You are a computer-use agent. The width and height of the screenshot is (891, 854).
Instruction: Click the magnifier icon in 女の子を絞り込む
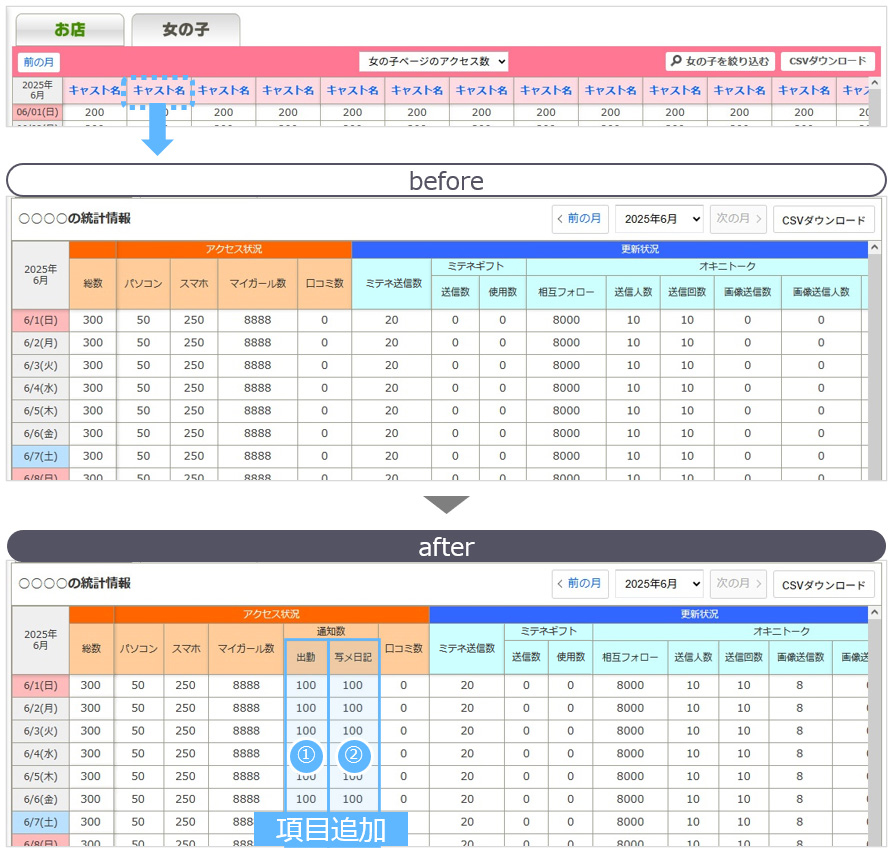point(677,62)
